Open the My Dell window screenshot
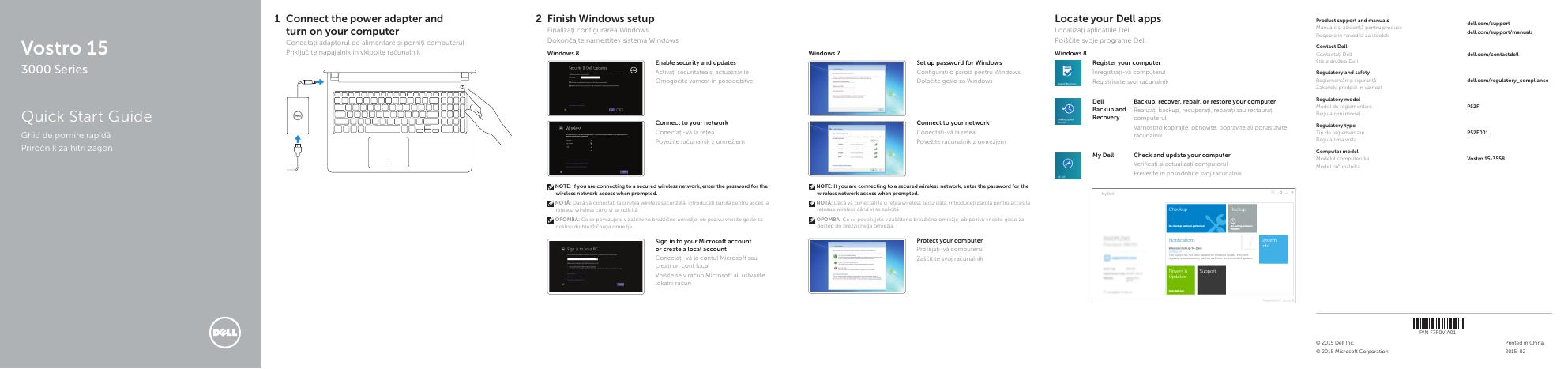Viewport: 1568px width, 369px height. [1194, 246]
